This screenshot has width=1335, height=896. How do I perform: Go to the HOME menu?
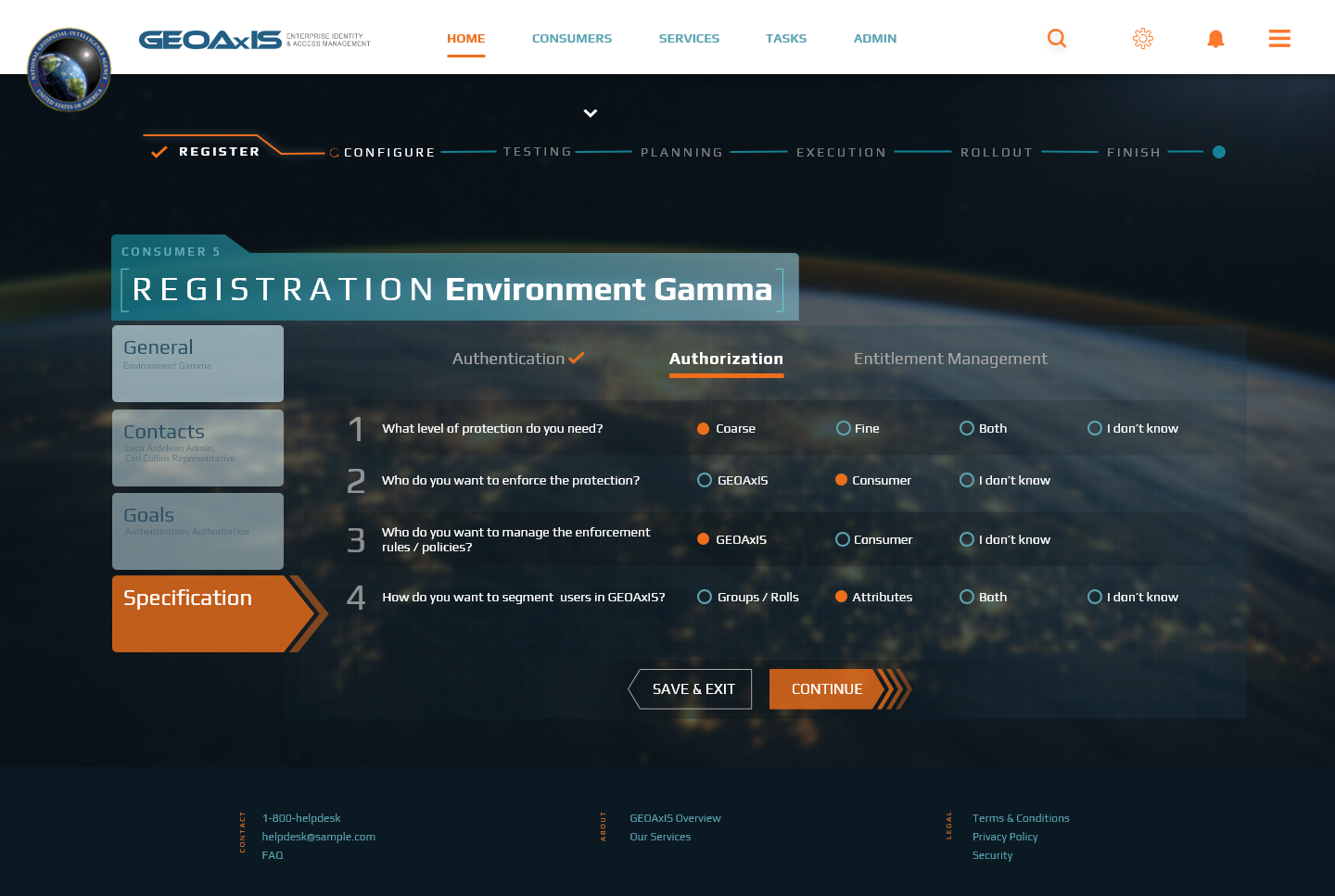tap(466, 38)
